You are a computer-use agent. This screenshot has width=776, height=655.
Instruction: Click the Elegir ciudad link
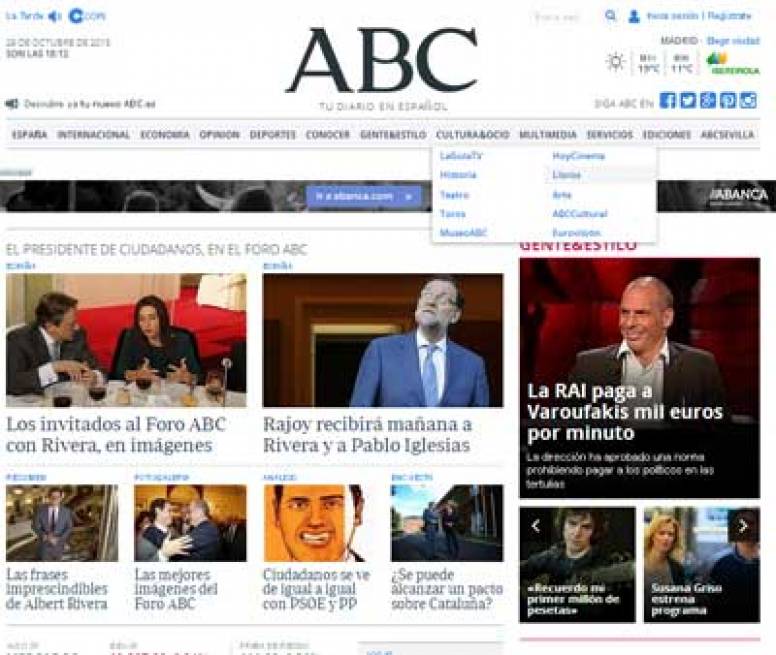[733, 41]
